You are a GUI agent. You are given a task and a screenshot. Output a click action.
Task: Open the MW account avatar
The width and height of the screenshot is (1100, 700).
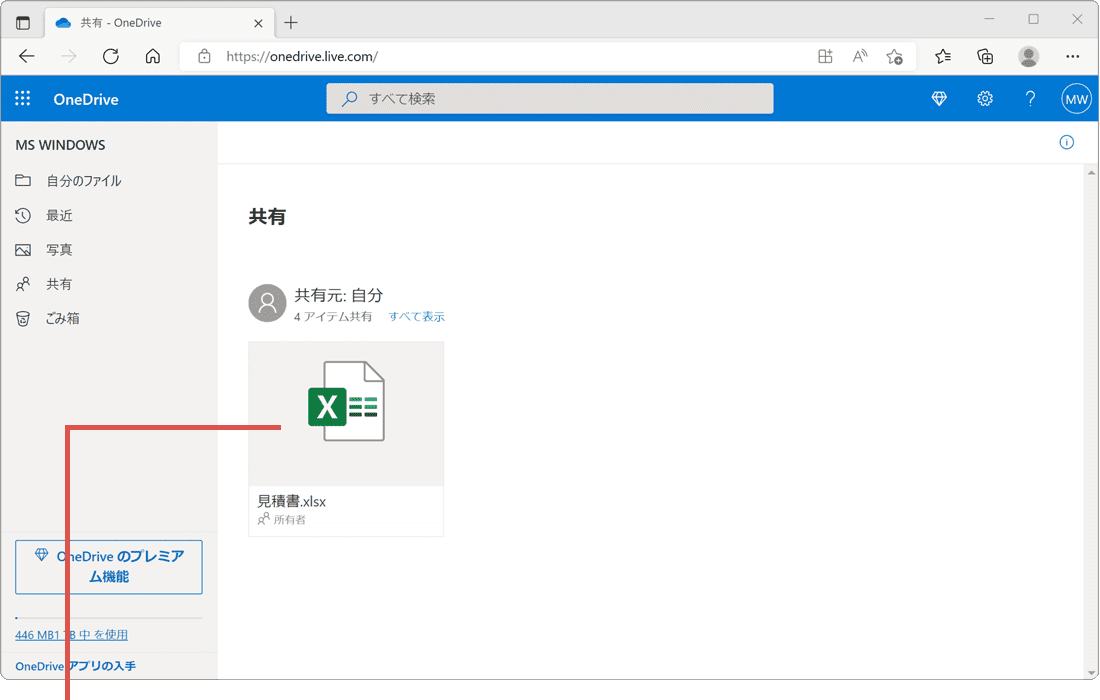(1076, 99)
